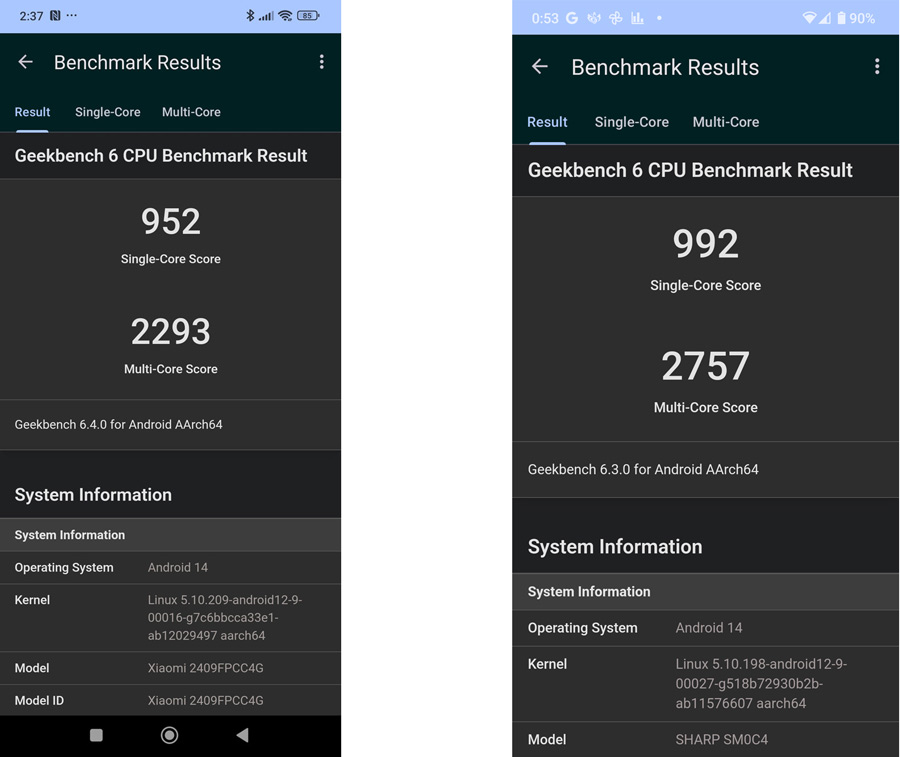This screenshot has height=757, width=900.
Task: Tap the back arrow on the SHARP screen
Action: point(540,67)
